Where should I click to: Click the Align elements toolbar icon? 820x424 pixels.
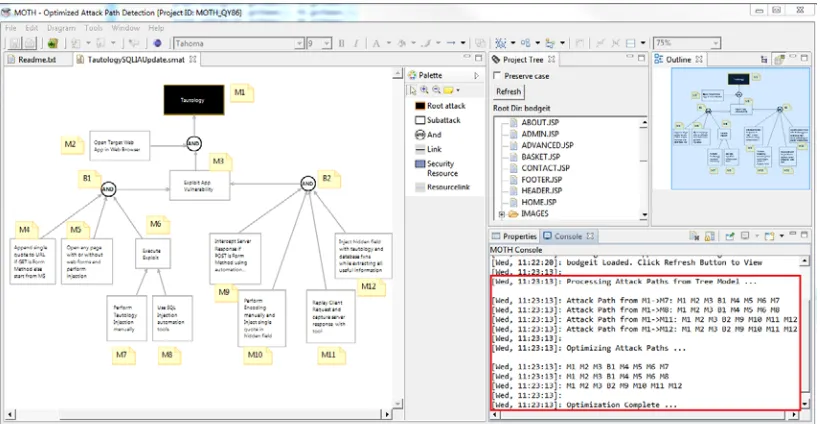pyautogui.click(x=550, y=43)
